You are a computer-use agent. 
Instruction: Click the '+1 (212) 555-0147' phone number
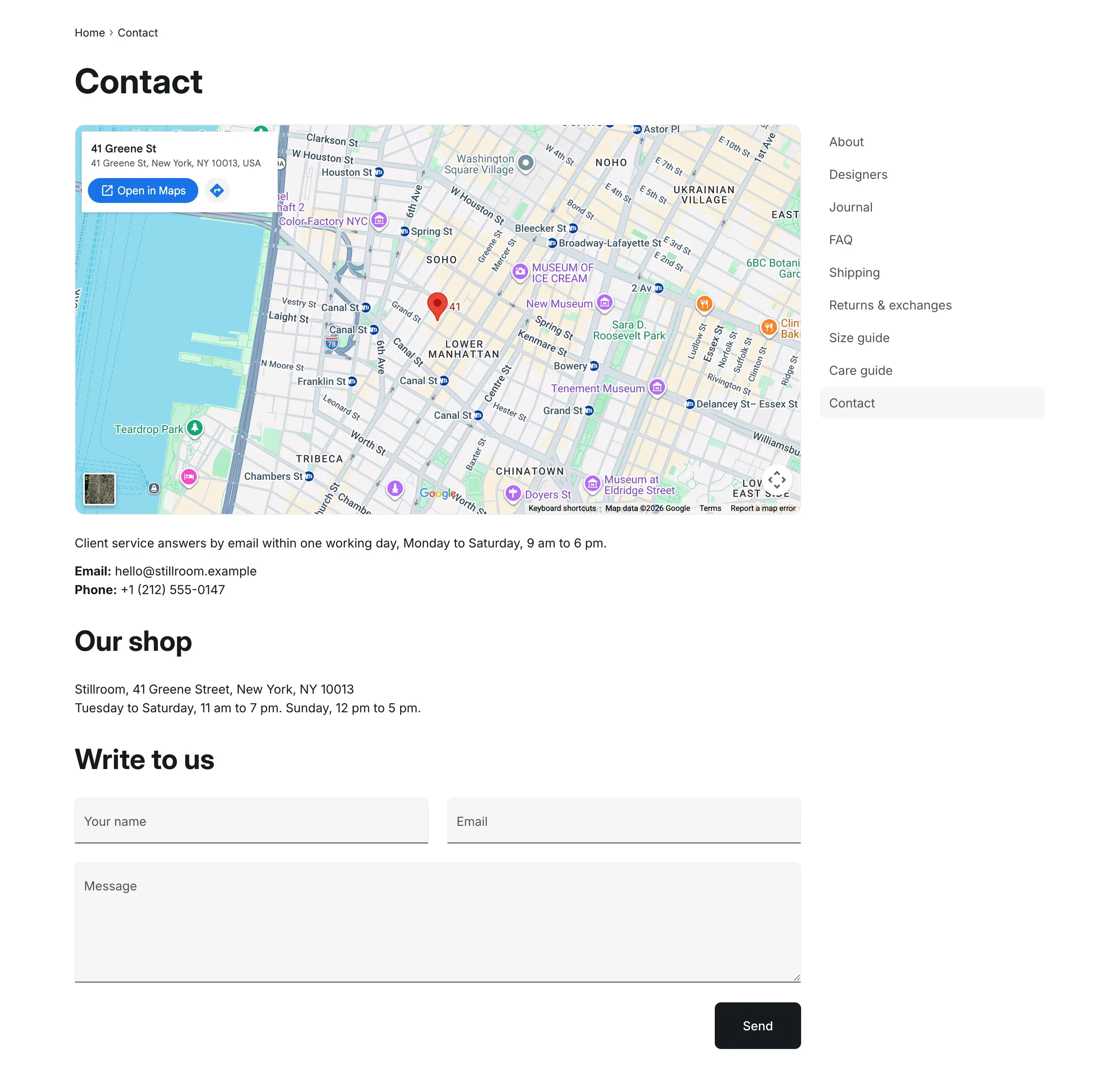click(173, 589)
